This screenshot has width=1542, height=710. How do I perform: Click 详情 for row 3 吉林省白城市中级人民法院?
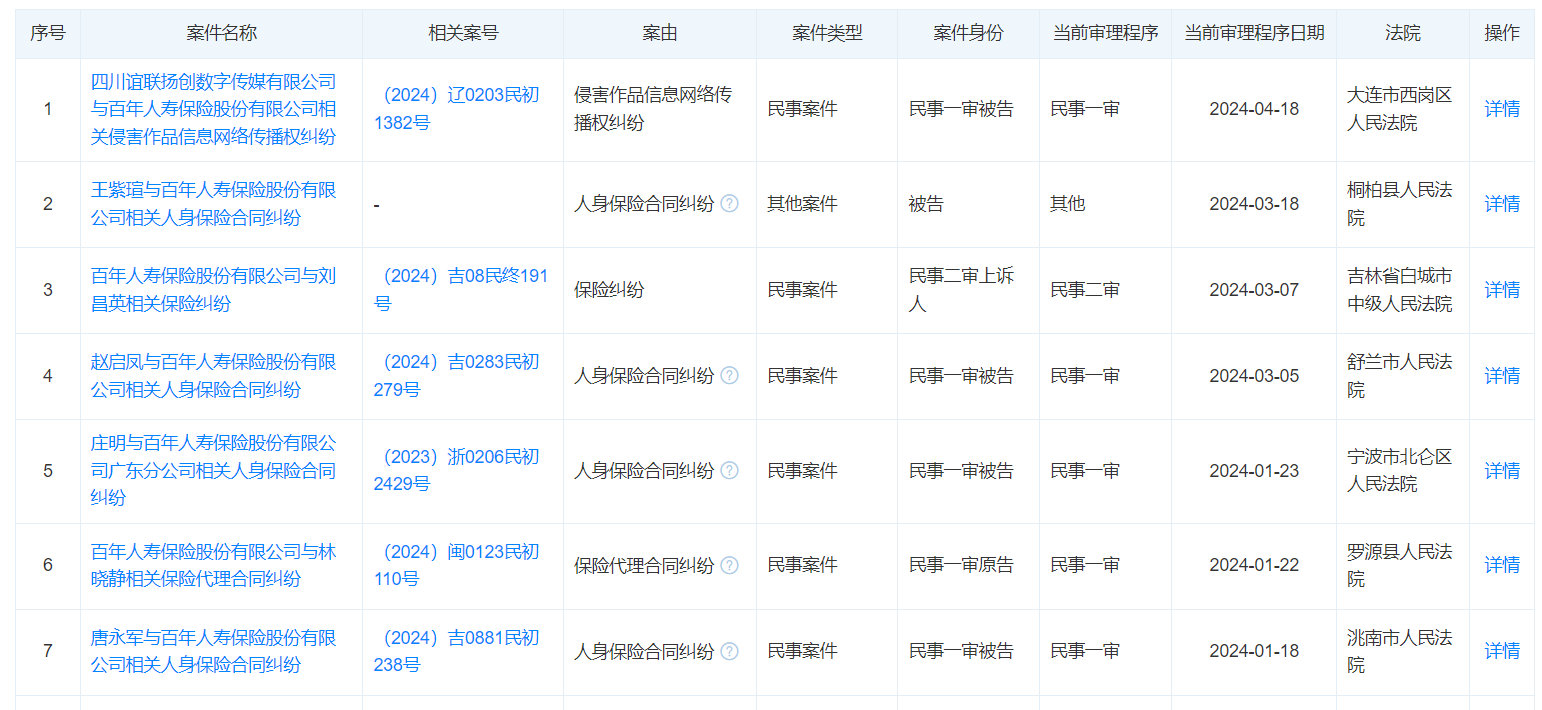[1502, 290]
